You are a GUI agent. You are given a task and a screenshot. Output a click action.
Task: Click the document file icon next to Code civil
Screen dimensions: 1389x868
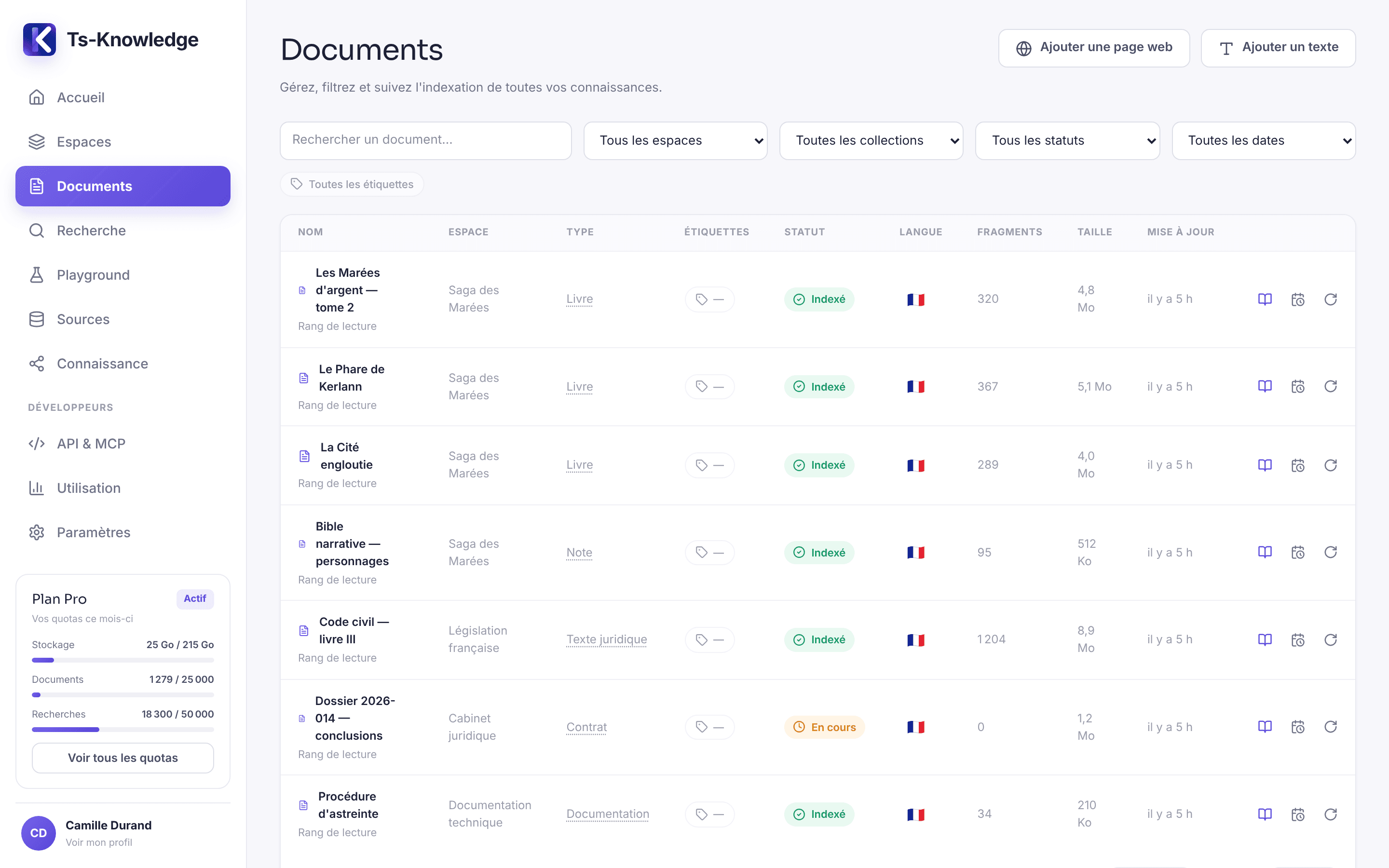[304, 631]
